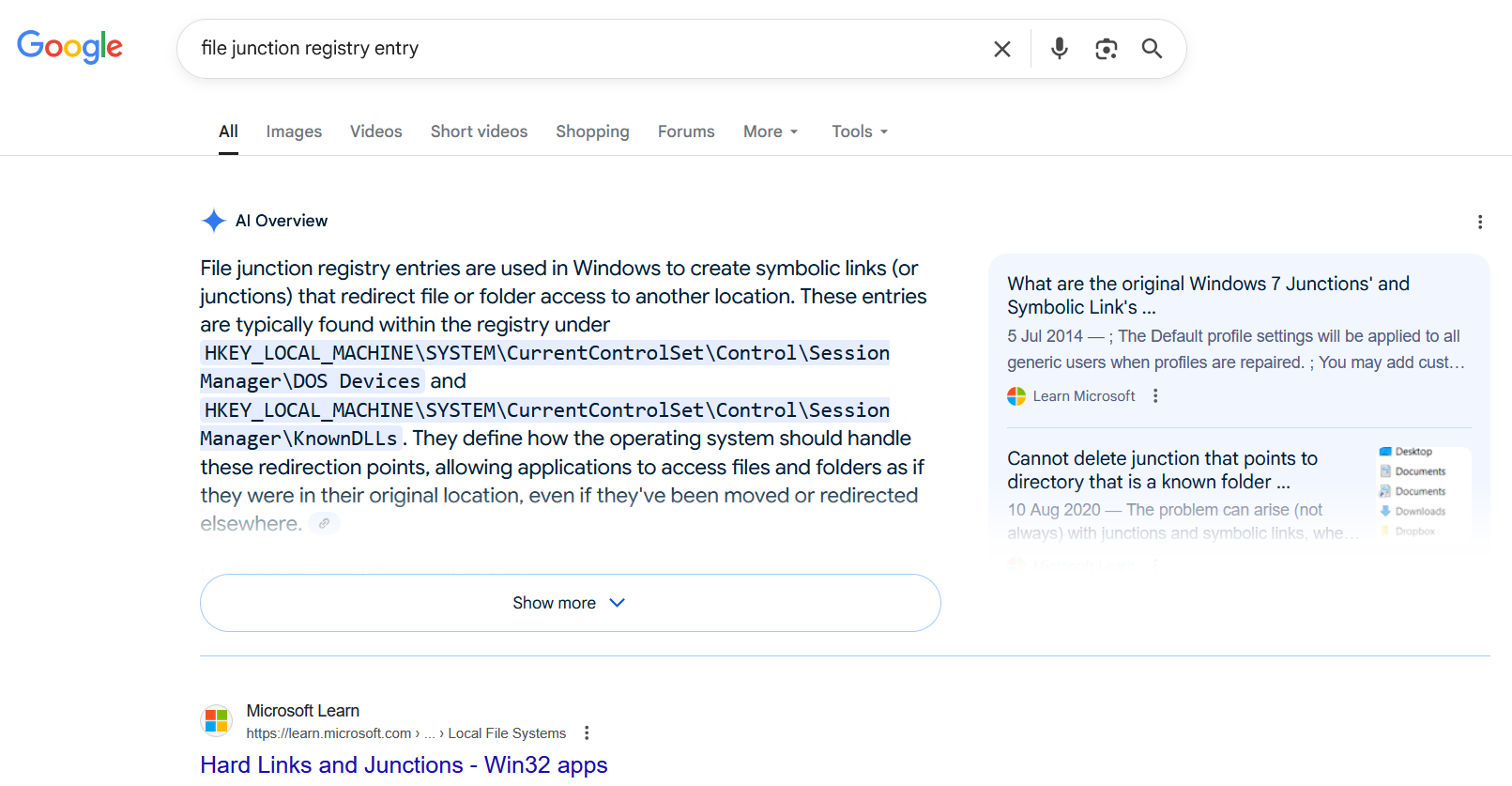Screen dimensions: 1512x786
Task: Clear the search query with X icon
Action: click(1002, 49)
